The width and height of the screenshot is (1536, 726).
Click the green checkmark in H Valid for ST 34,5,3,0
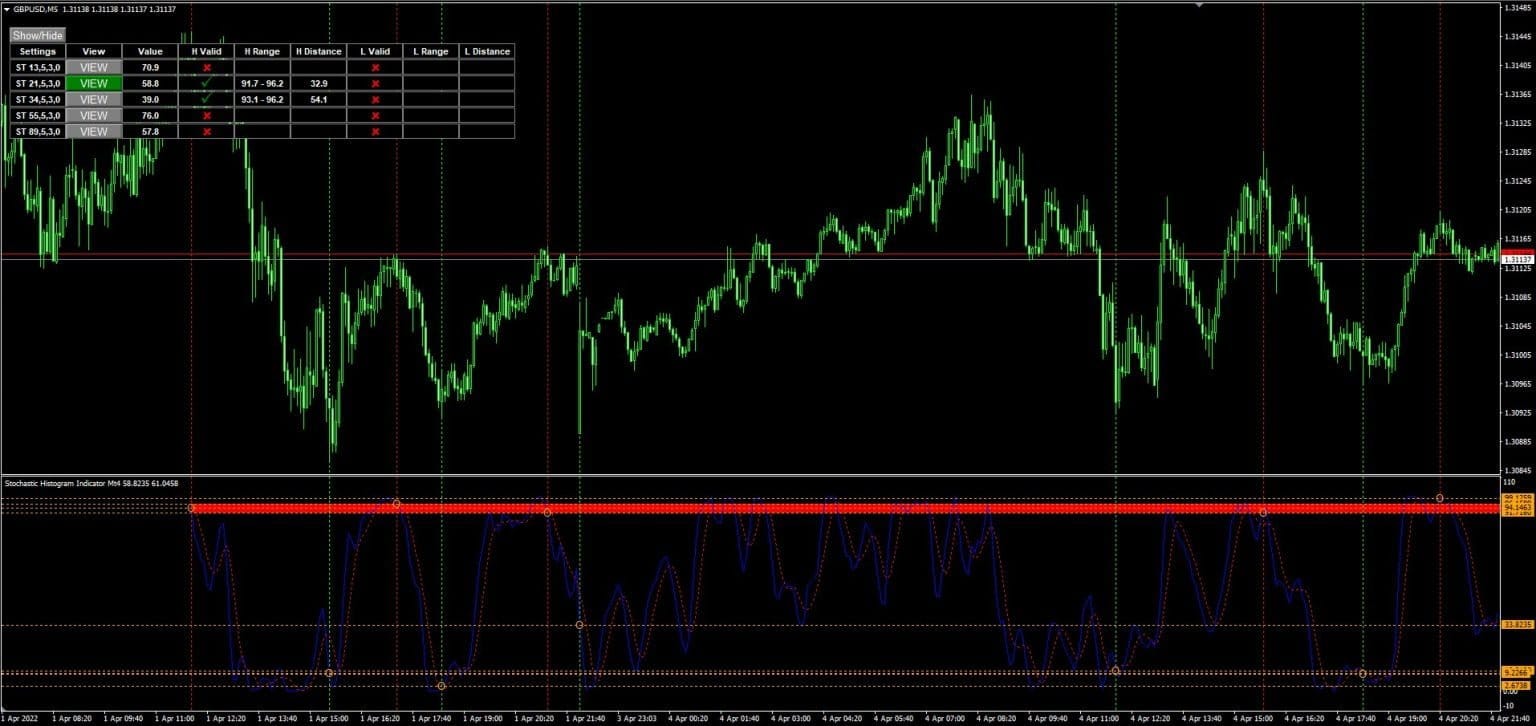(205, 99)
